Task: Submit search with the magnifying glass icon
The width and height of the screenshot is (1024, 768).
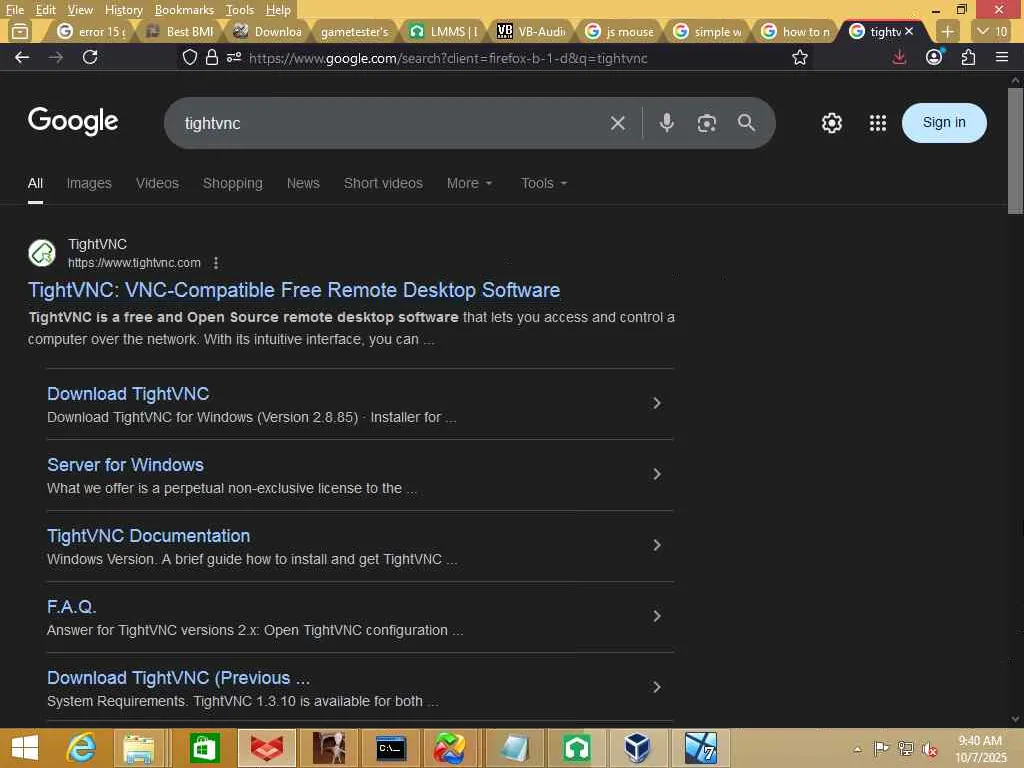Action: pos(746,123)
